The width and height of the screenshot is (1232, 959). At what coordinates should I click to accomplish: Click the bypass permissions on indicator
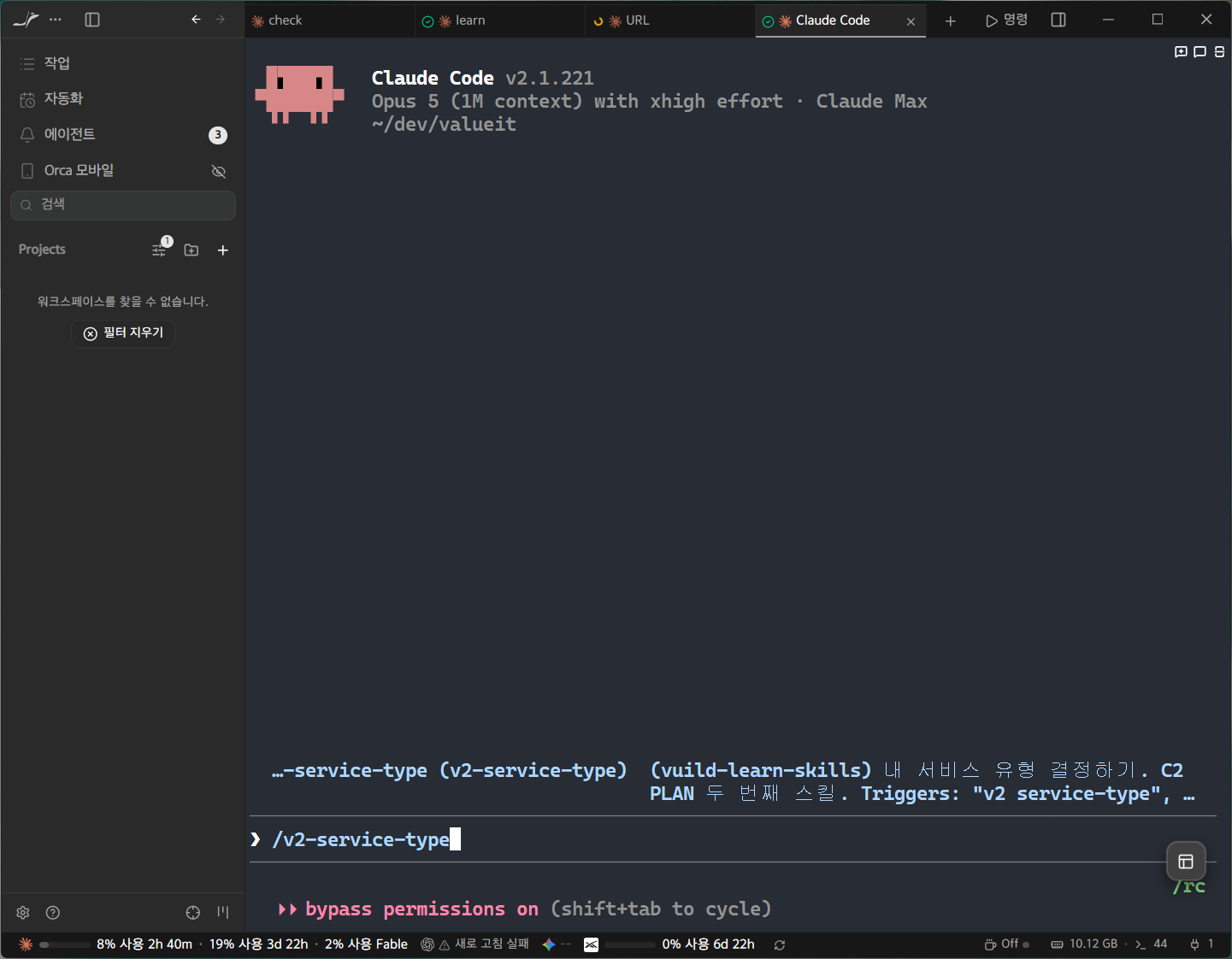[409, 909]
